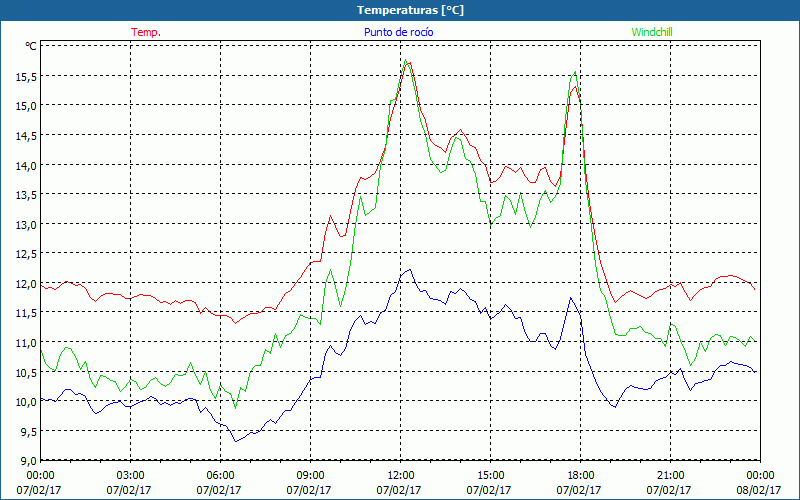Click the 9,0 y-axis value
This screenshot has width=800, height=500.
(29, 461)
